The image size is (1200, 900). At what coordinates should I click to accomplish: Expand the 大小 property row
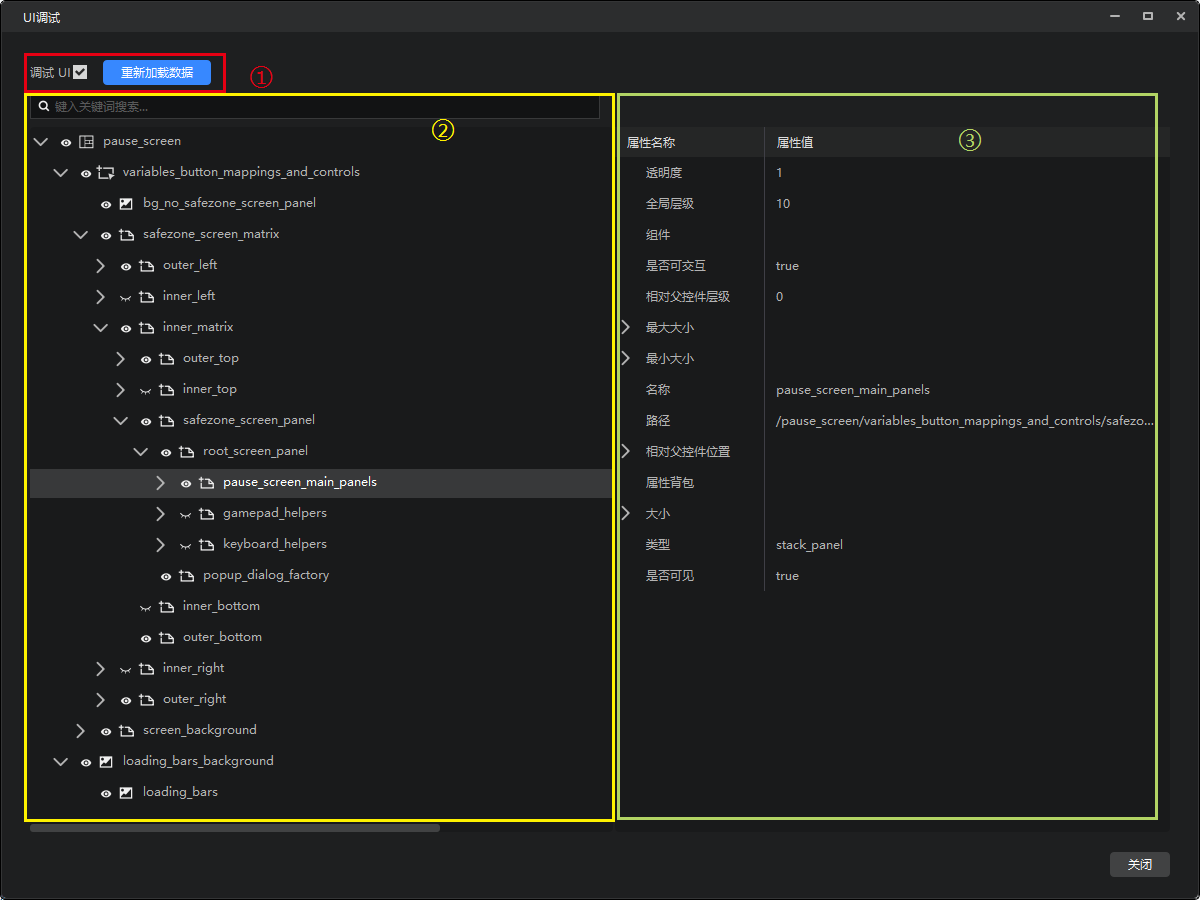click(627, 514)
